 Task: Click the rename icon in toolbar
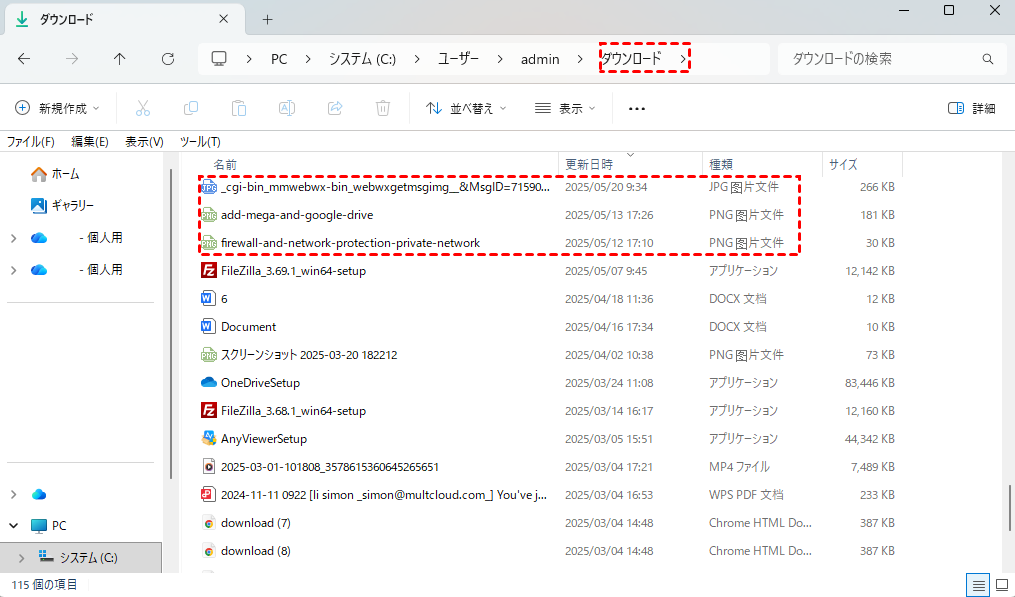pyautogui.click(x=287, y=108)
